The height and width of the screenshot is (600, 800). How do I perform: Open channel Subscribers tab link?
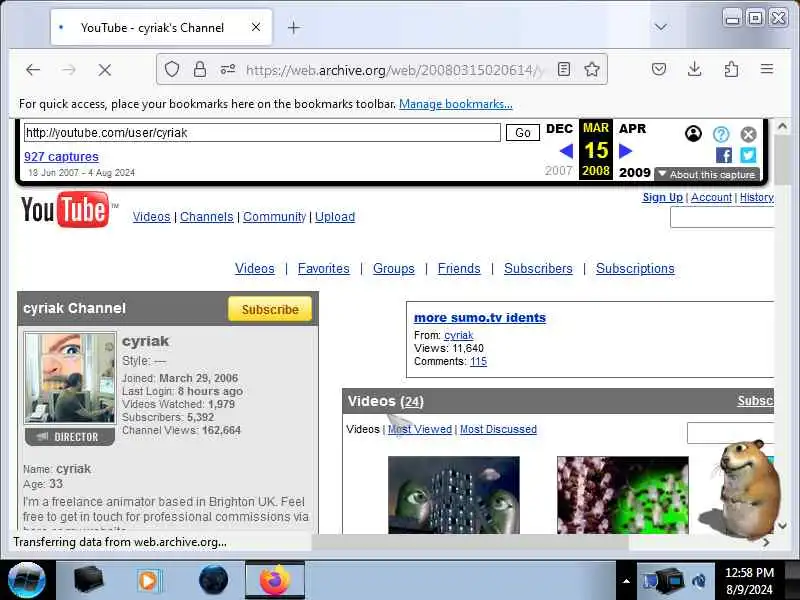point(538,268)
